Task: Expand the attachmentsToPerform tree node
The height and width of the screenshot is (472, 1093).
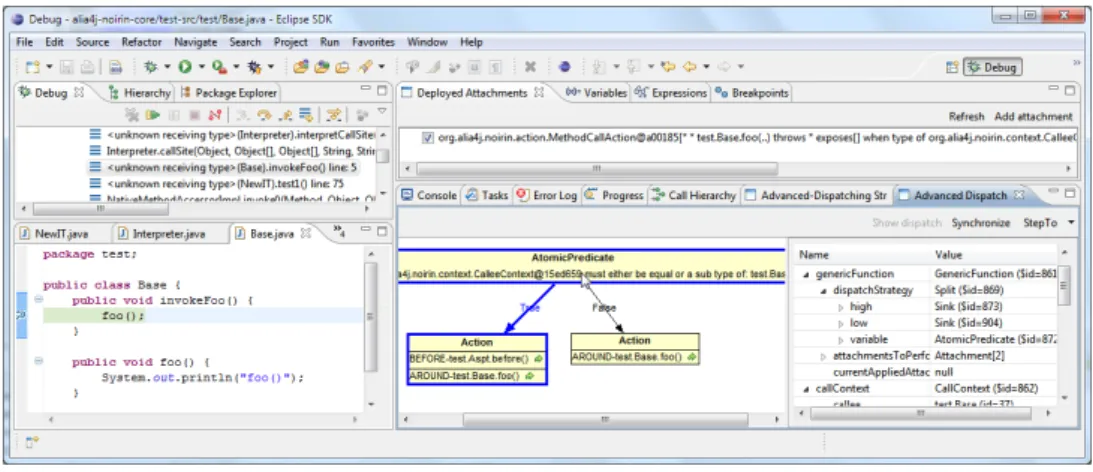Action: click(824, 356)
